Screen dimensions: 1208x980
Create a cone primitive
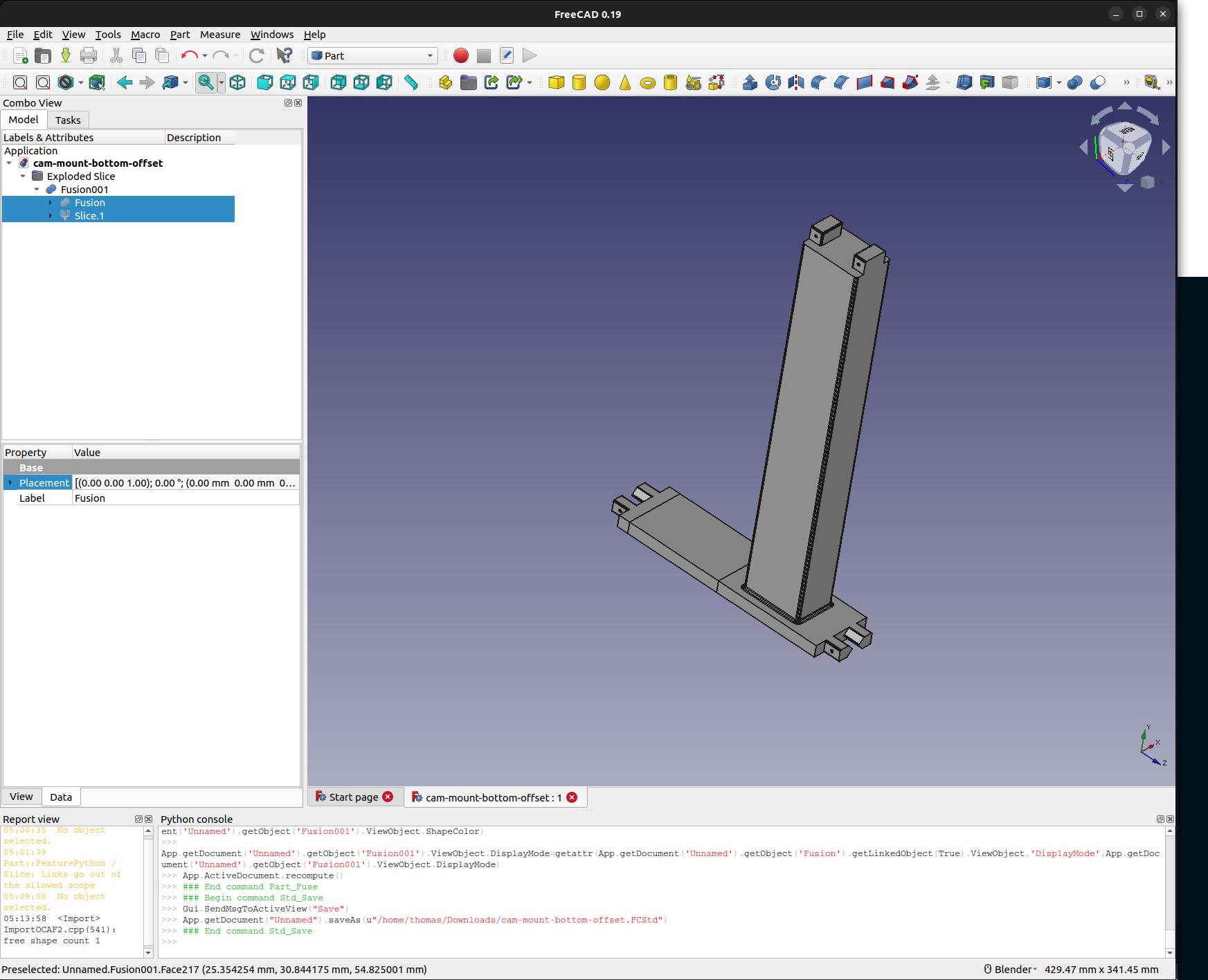[x=624, y=82]
